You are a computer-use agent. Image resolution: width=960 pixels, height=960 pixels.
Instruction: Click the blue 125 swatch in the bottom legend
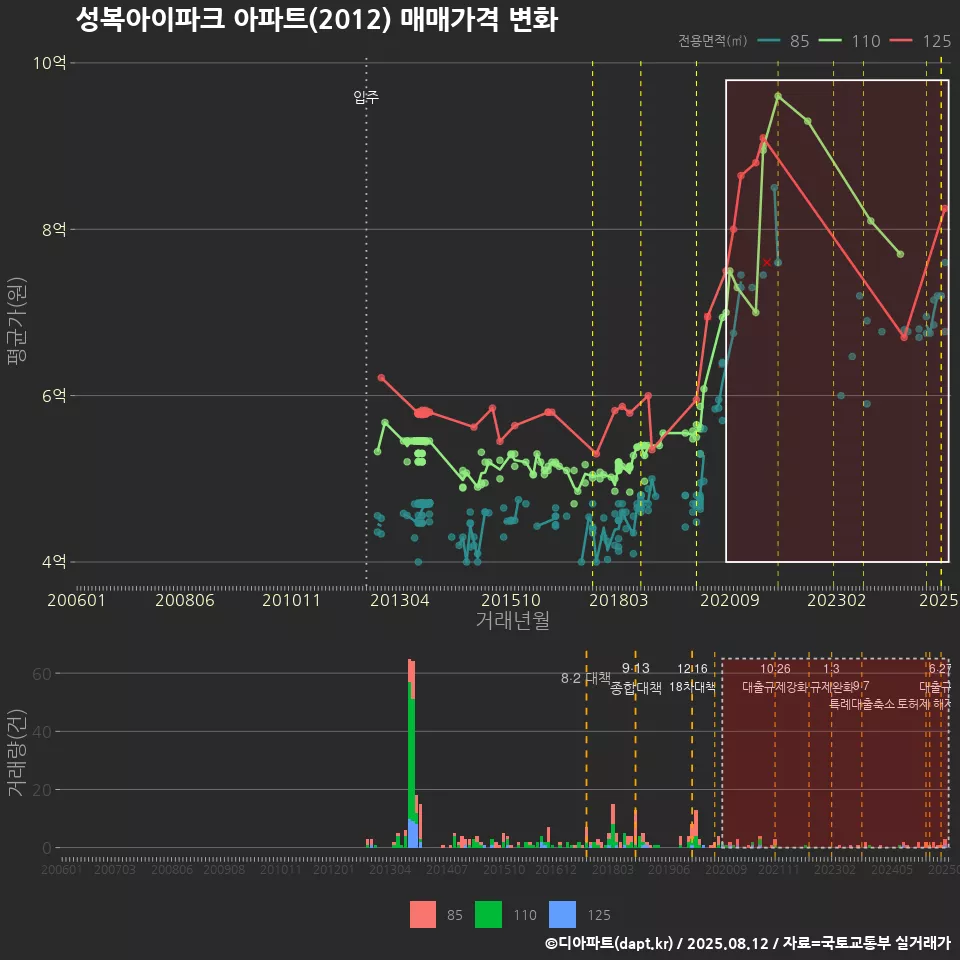(563, 914)
